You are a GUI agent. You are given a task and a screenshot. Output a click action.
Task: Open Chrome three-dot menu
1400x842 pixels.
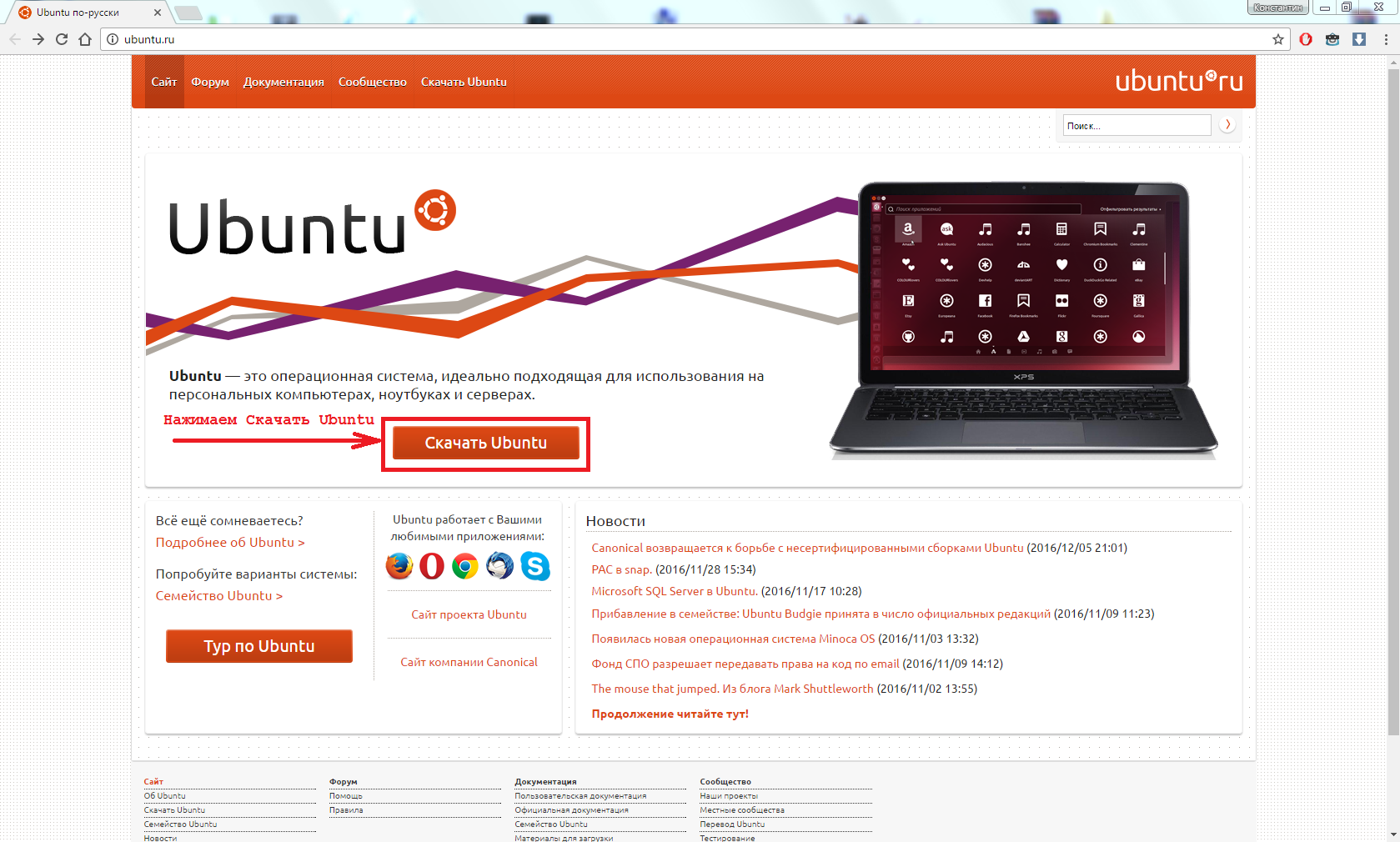(x=1386, y=39)
